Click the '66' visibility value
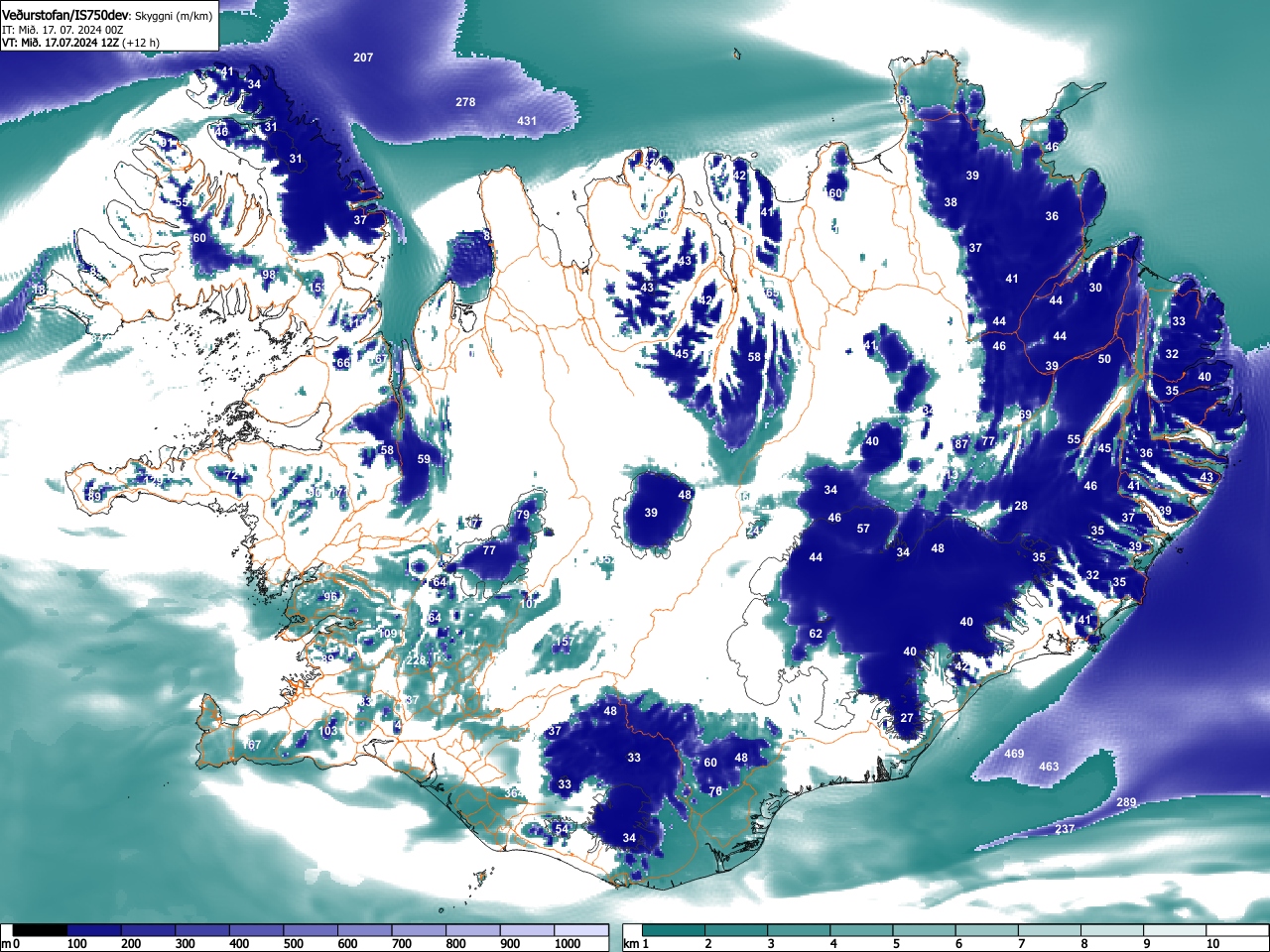The height and width of the screenshot is (952, 1270). [x=343, y=364]
